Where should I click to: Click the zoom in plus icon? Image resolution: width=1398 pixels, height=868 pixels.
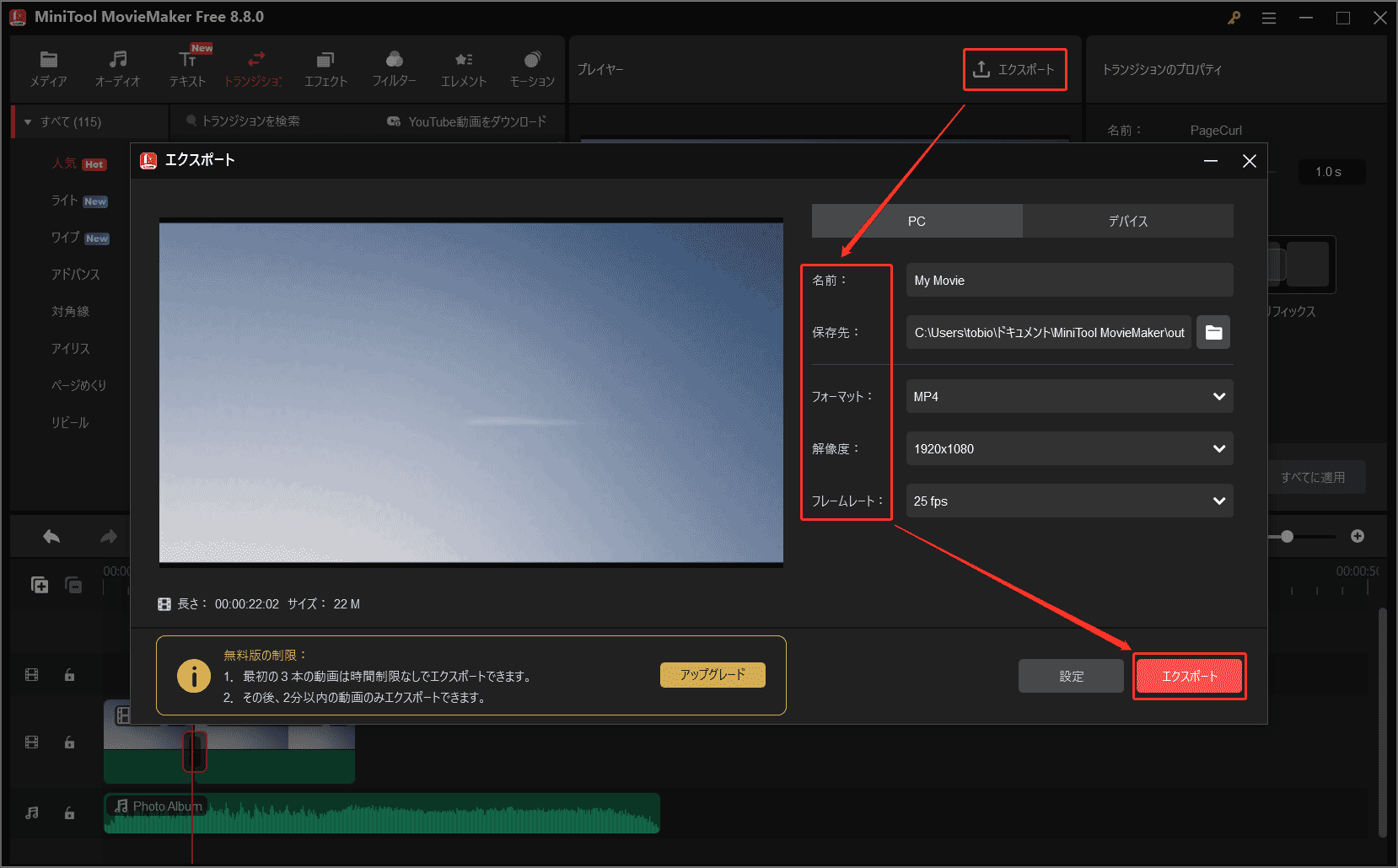coord(1358,536)
